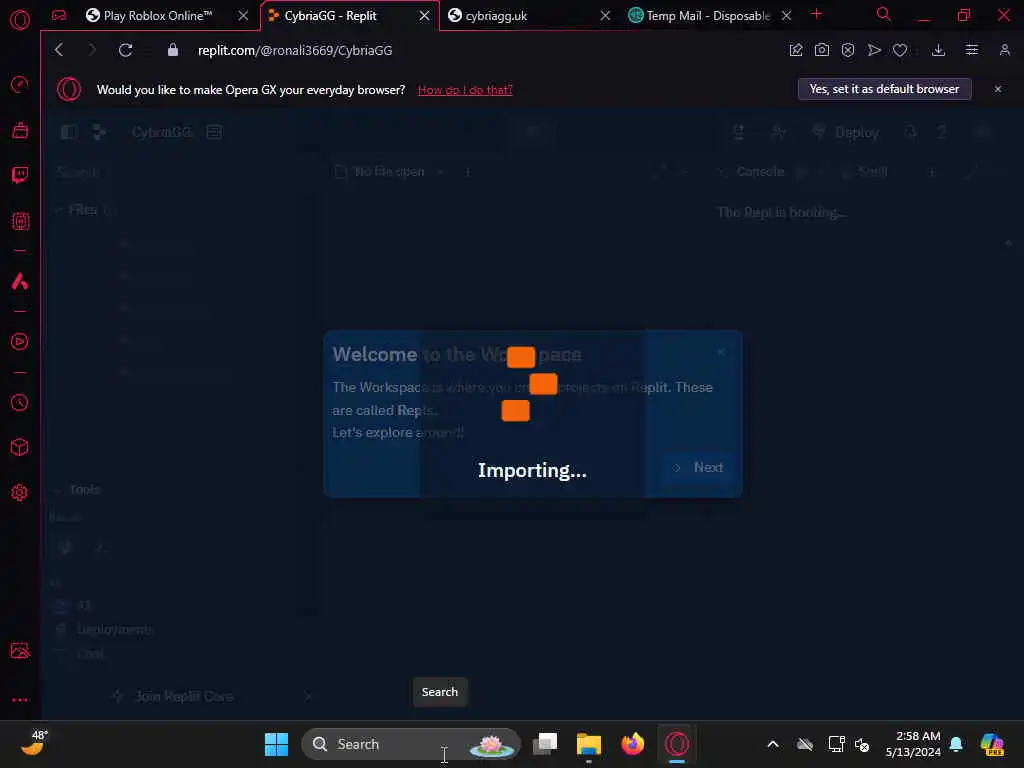
Task: Click 'How do I do that?' link
Action: (x=465, y=90)
